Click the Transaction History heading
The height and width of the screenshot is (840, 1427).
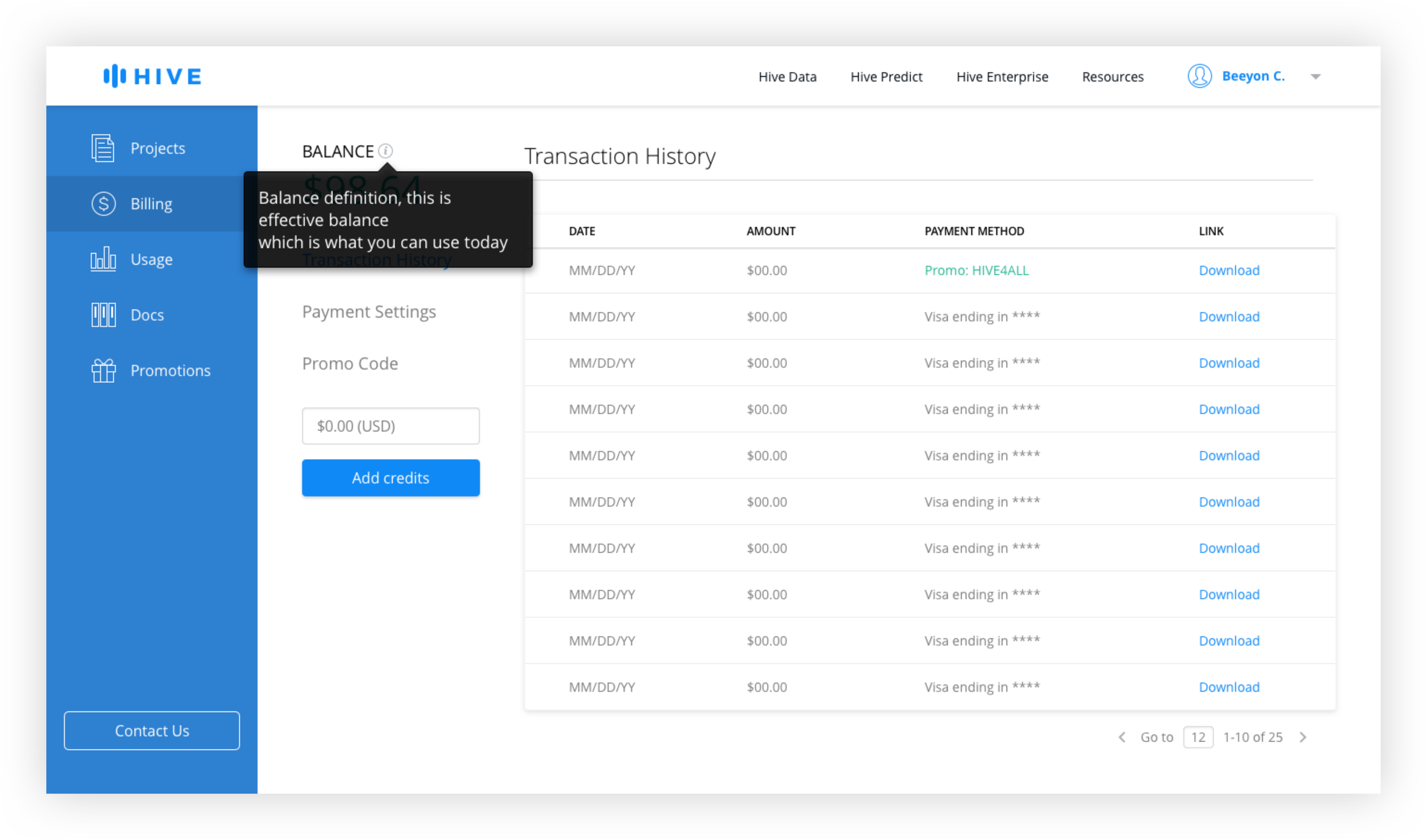(619, 156)
